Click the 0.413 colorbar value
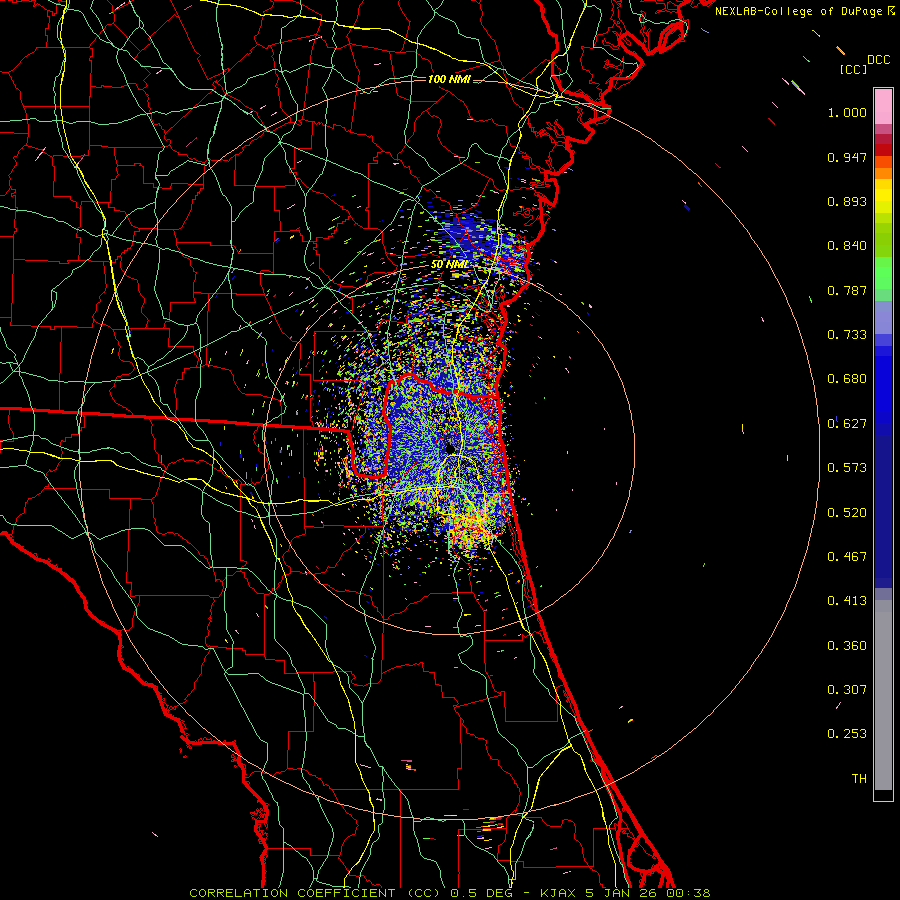Viewport: 900px width, 900px height. point(847,601)
